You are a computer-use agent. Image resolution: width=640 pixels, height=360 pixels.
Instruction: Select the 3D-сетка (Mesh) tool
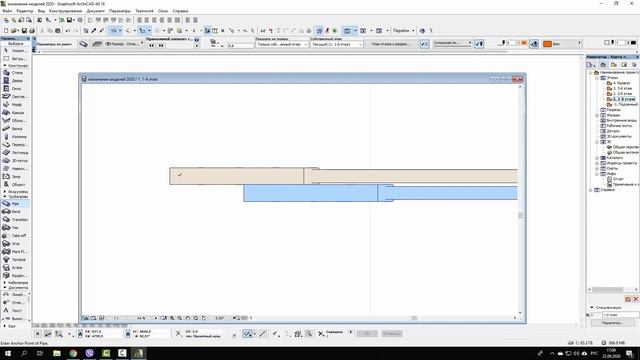click(14, 161)
